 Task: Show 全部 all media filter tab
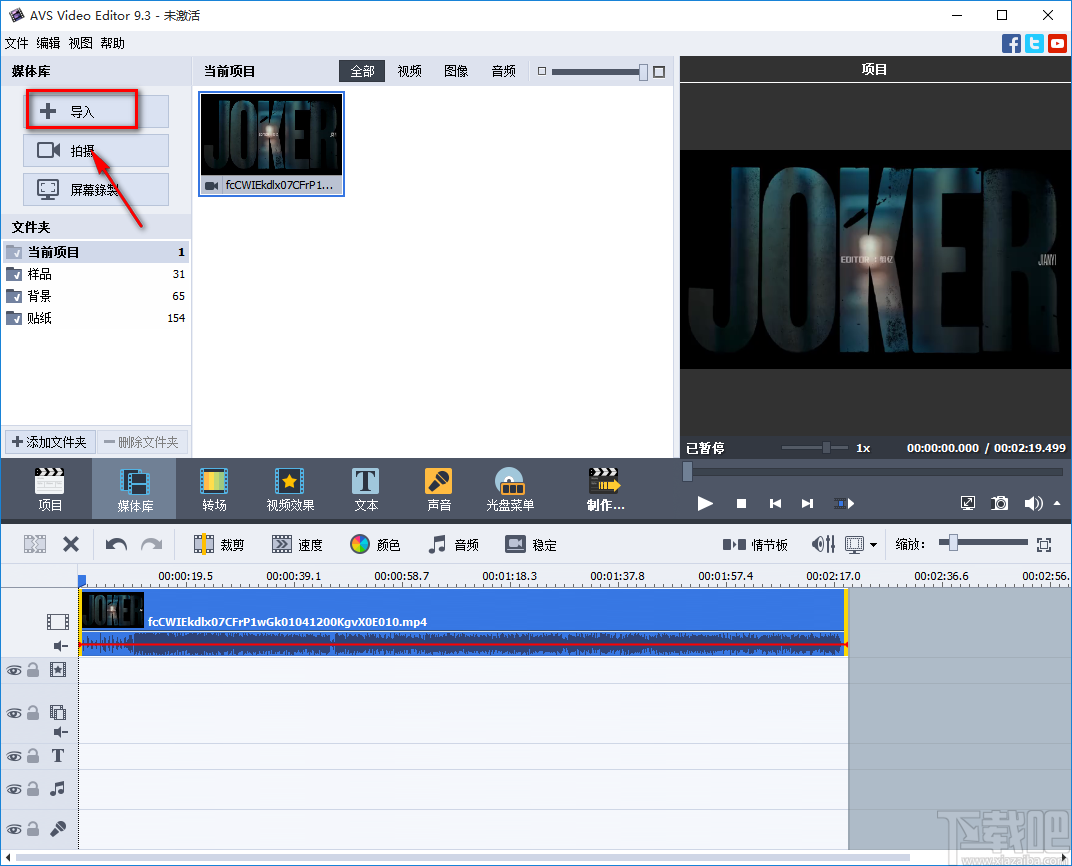point(362,71)
